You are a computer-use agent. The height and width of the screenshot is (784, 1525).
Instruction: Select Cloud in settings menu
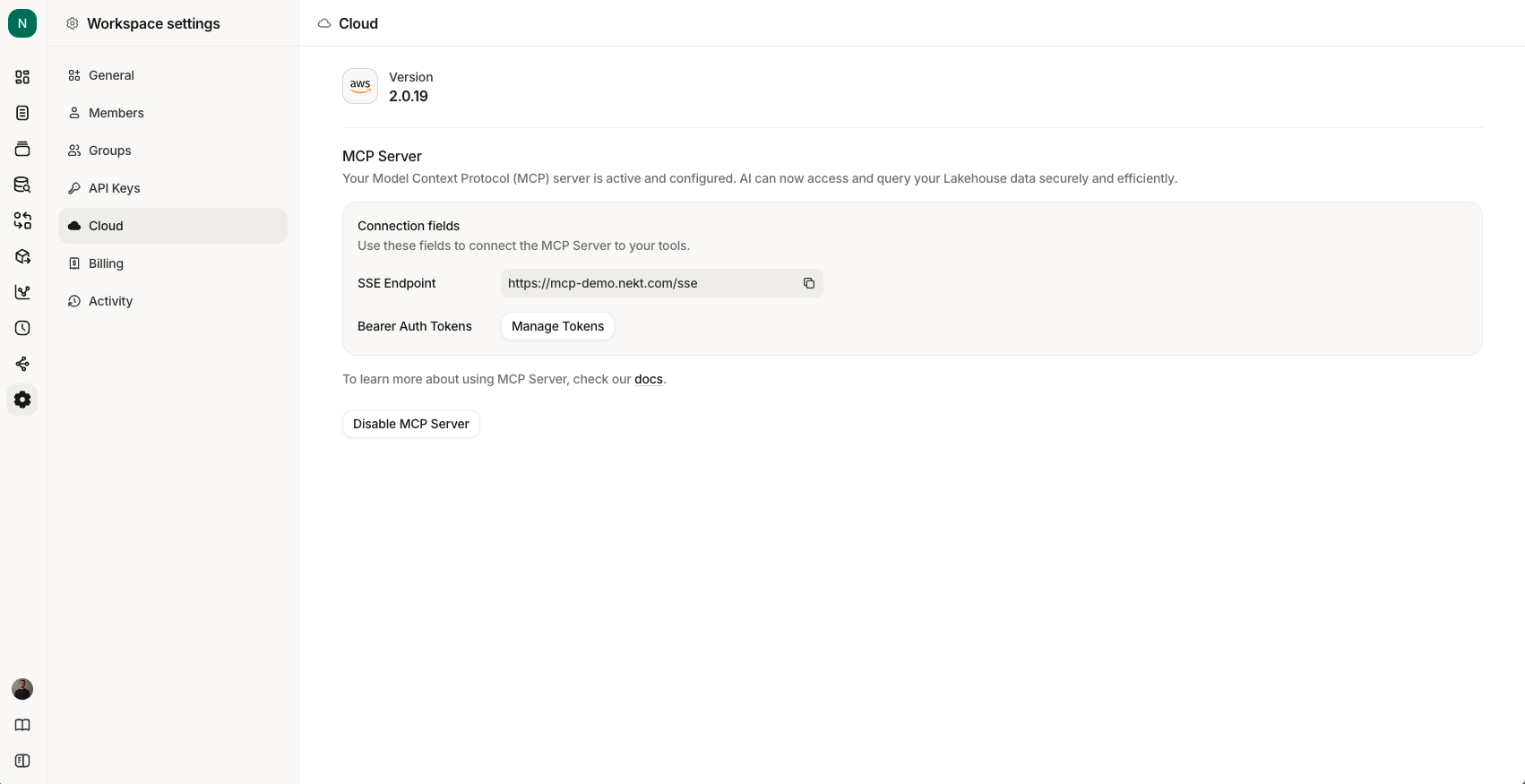pos(173,226)
